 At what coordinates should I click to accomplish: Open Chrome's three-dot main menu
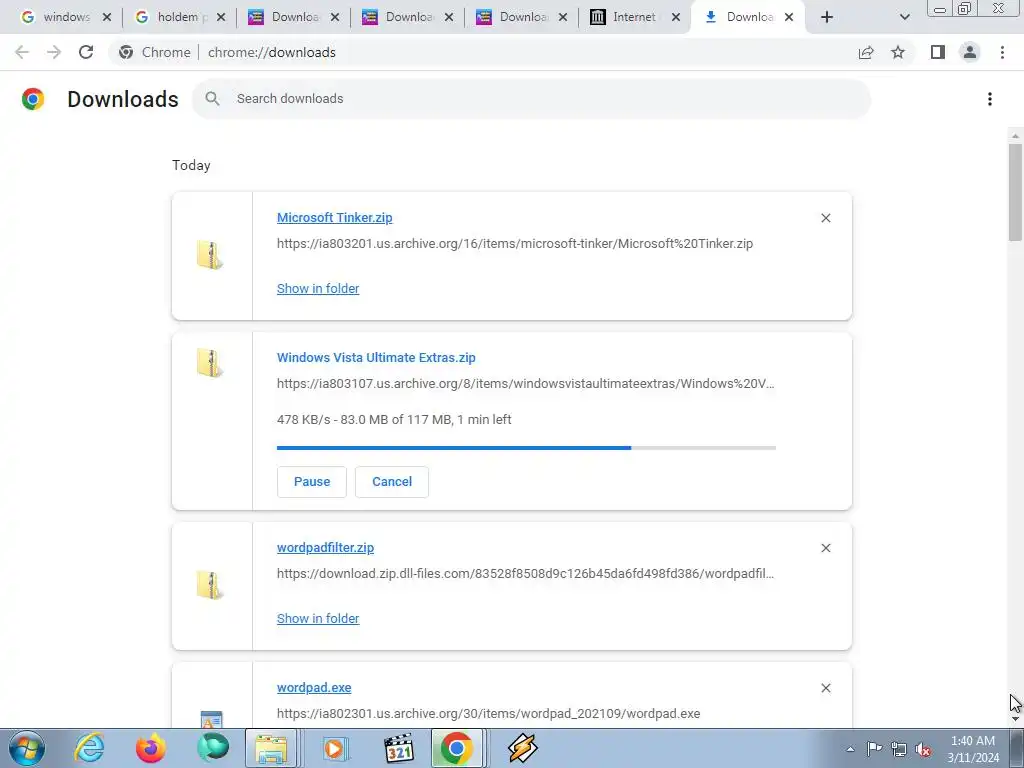tap(1002, 52)
